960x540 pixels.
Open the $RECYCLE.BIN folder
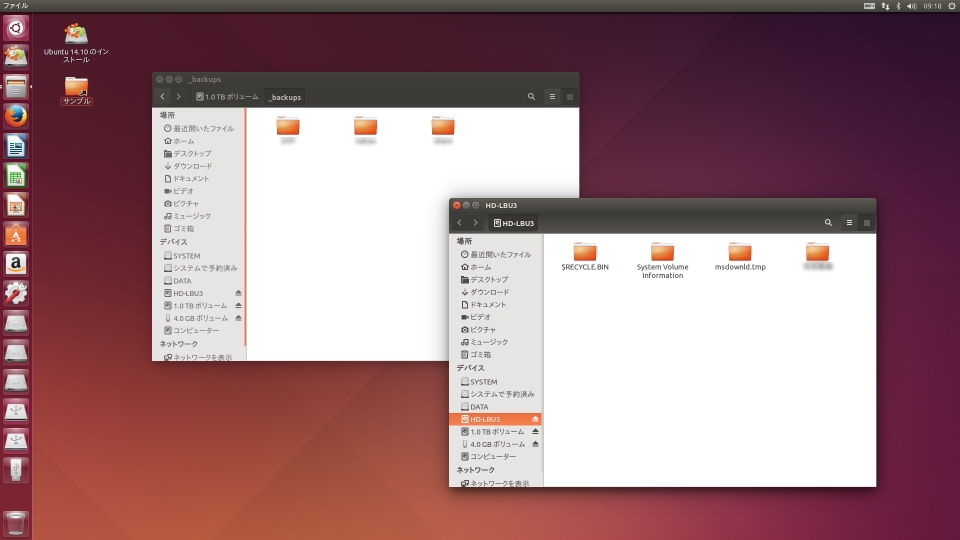pos(585,257)
